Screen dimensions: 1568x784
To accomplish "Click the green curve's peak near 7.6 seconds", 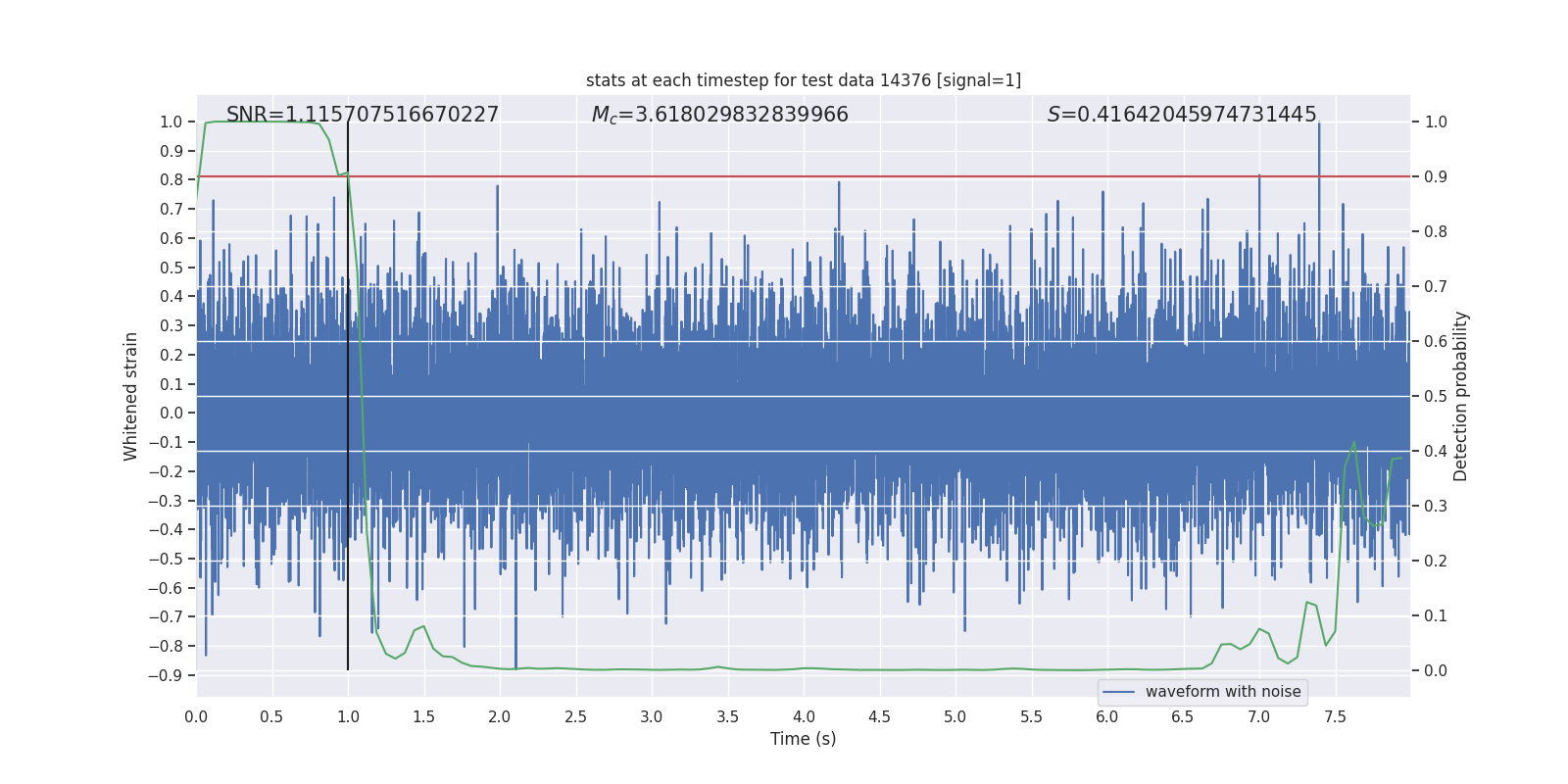I will pyautogui.click(x=1354, y=443).
